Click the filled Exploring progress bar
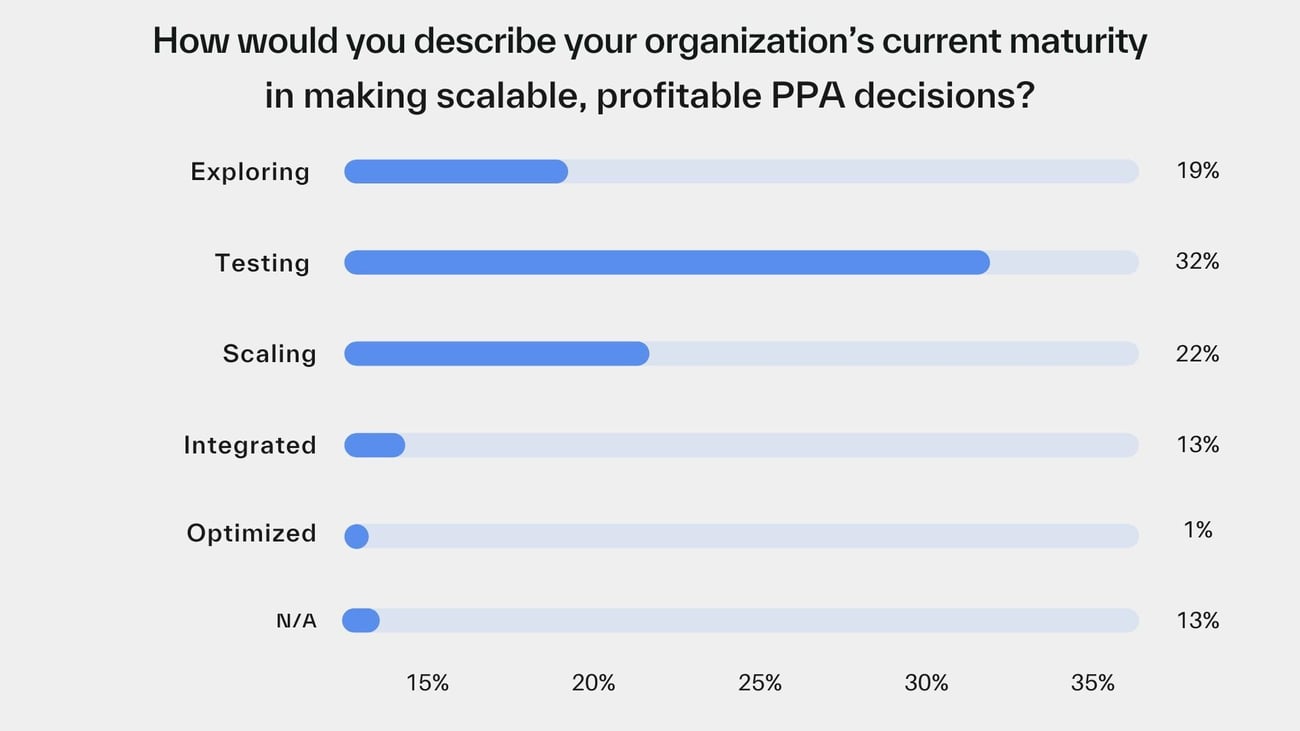The height and width of the screenshot is (731, 1300). pyautogui.click(x=456, y=171)
